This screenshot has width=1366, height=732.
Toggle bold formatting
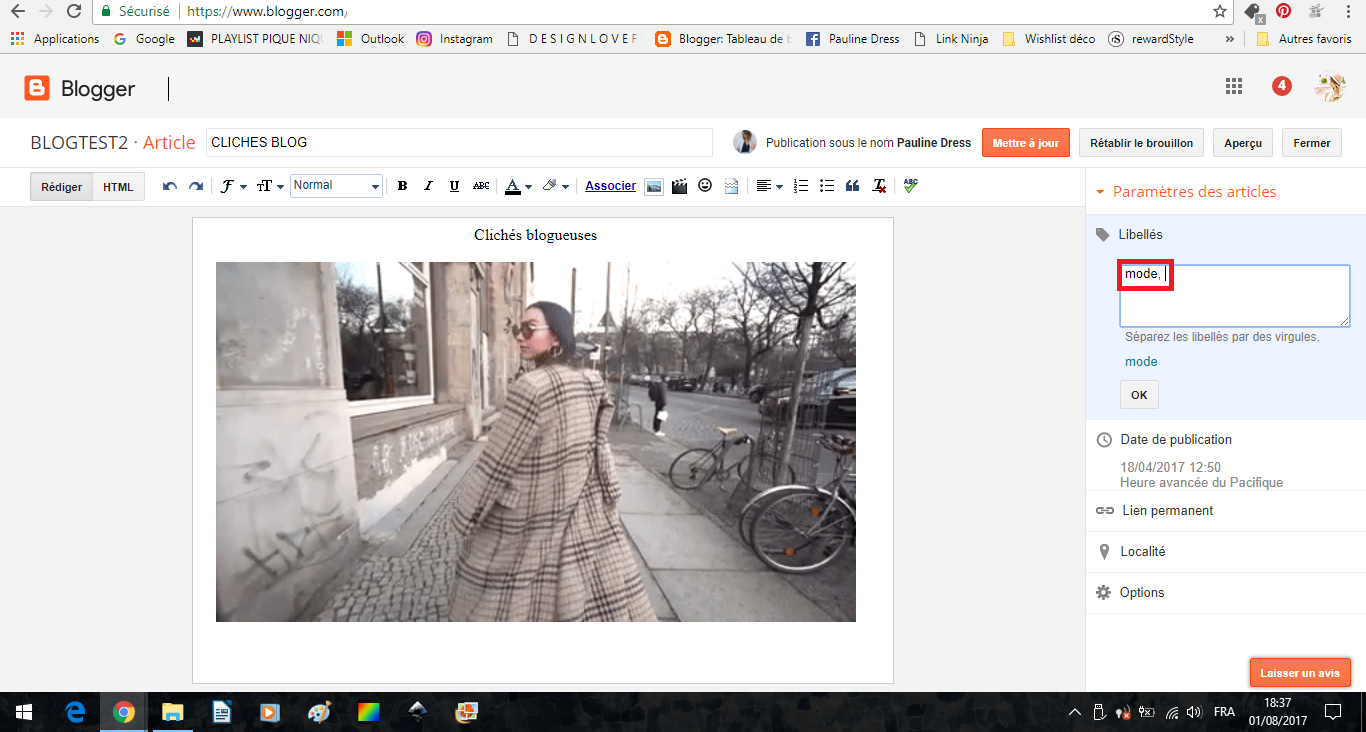(402, 186)
